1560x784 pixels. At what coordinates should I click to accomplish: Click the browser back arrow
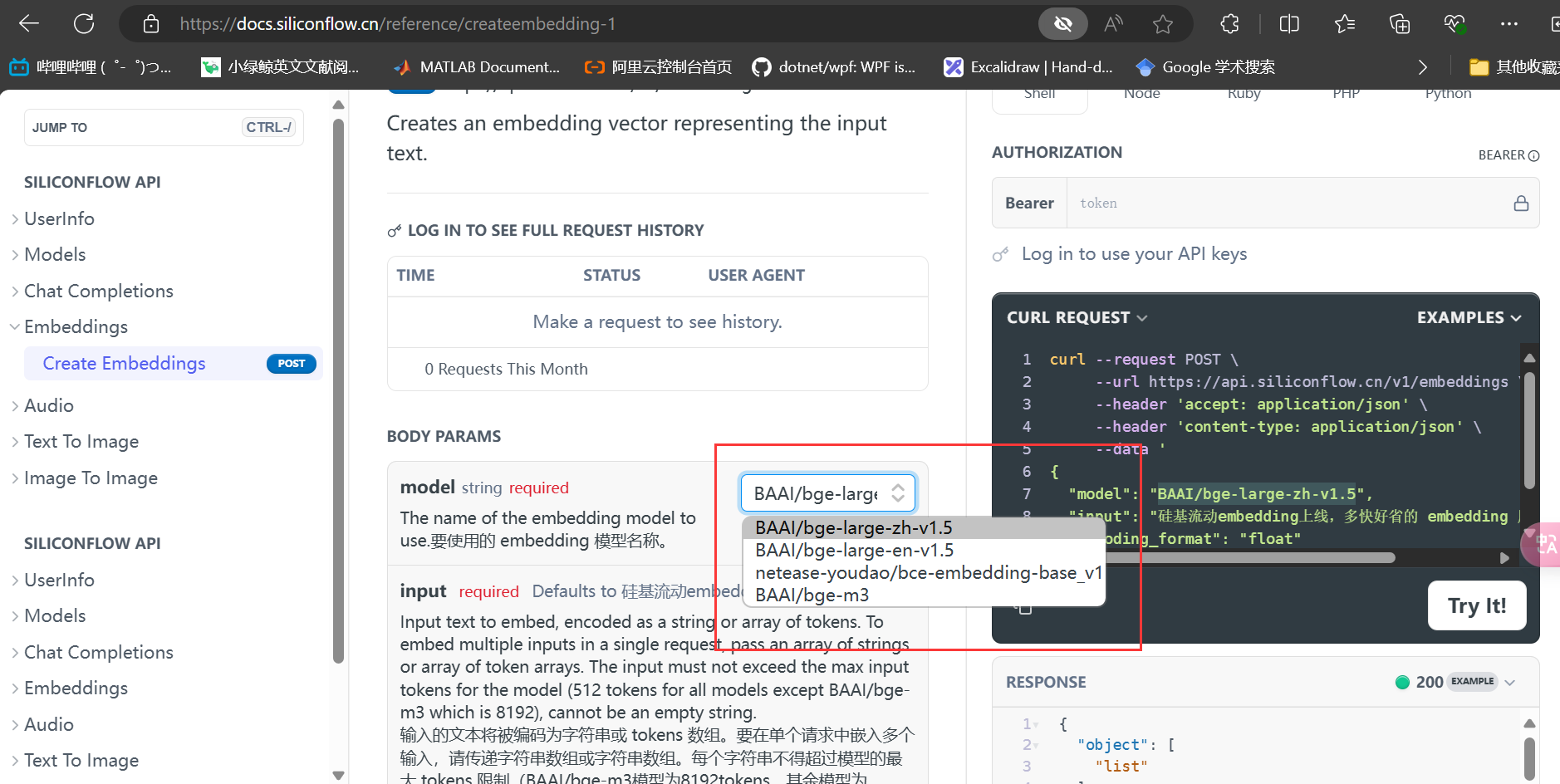(x=29, y=24)
